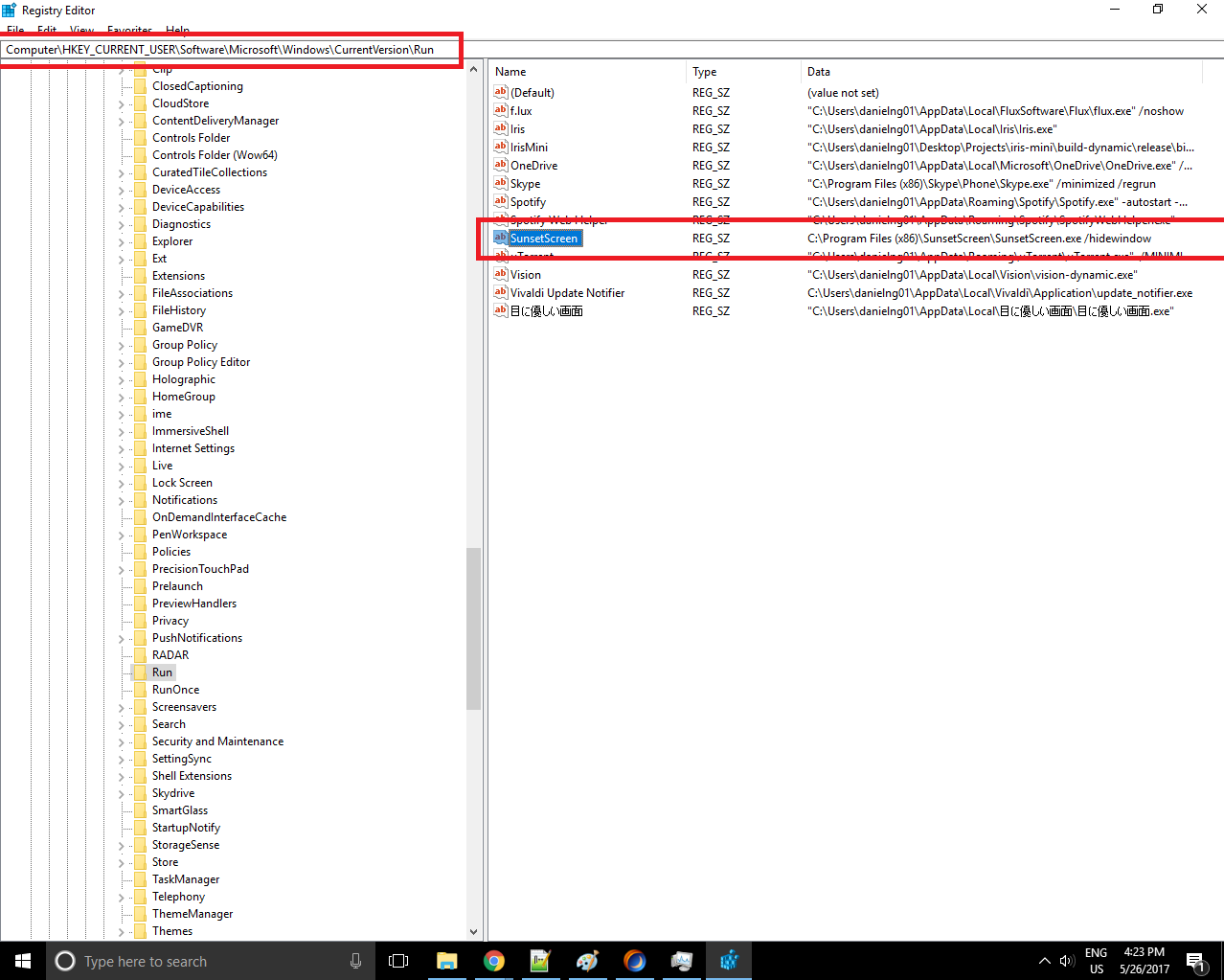
Task: Click the key tree scrollbar up arrow
Action: [x=473, y=70]
